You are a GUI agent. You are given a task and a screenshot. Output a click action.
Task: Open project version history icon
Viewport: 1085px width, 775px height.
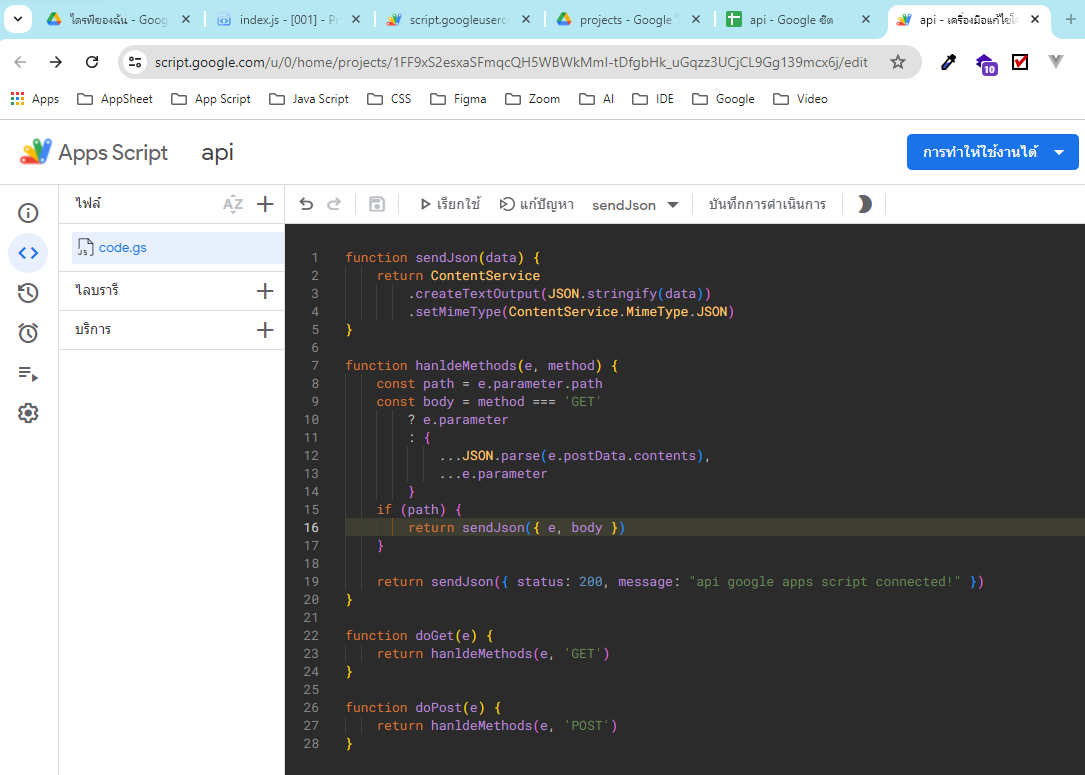[28, 293]
